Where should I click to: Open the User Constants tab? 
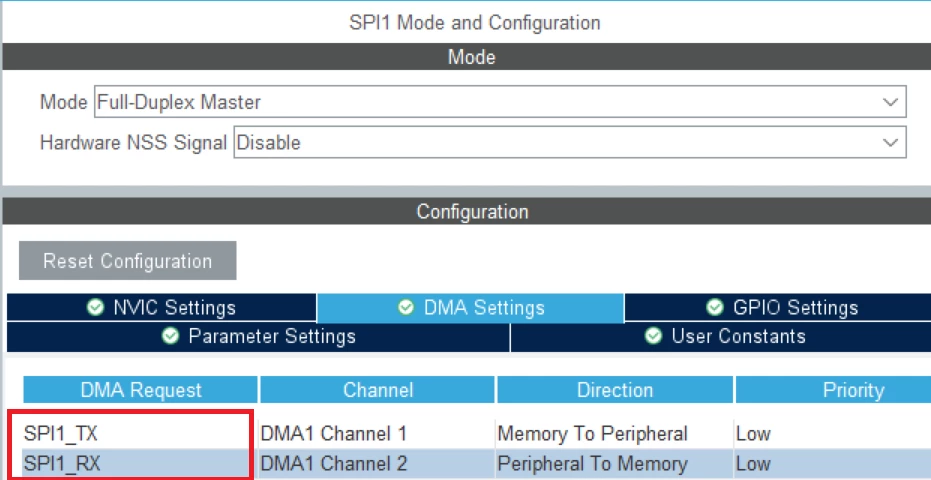click(x=721, y=337)
